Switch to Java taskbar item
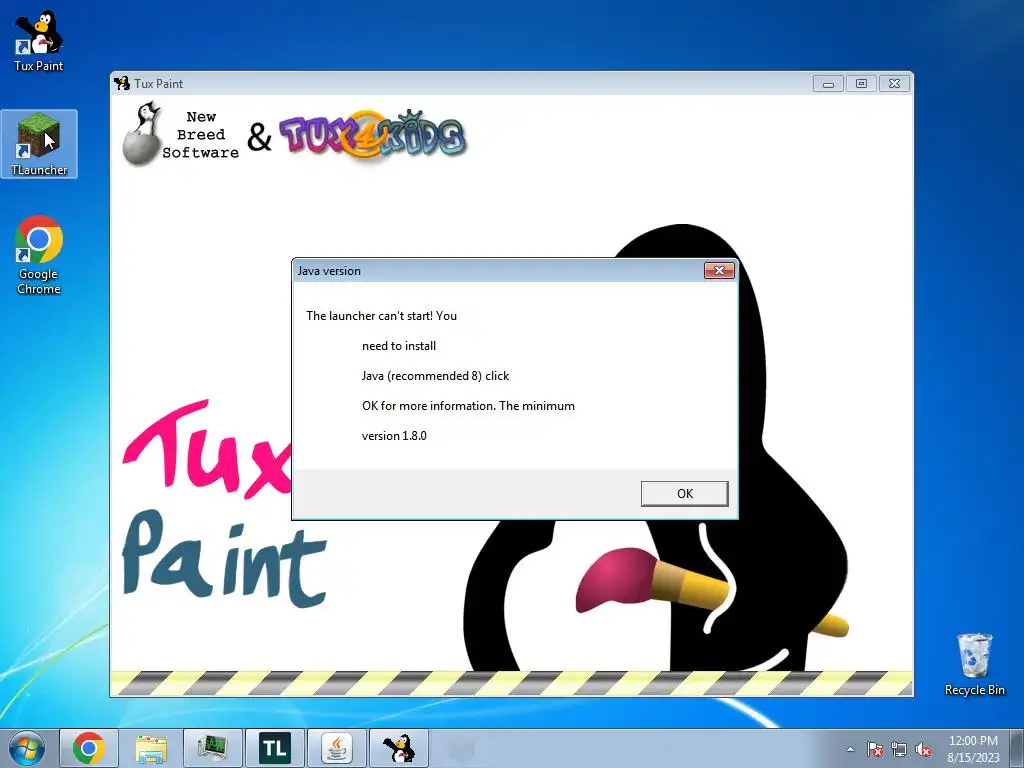 (x=337, y=748)
